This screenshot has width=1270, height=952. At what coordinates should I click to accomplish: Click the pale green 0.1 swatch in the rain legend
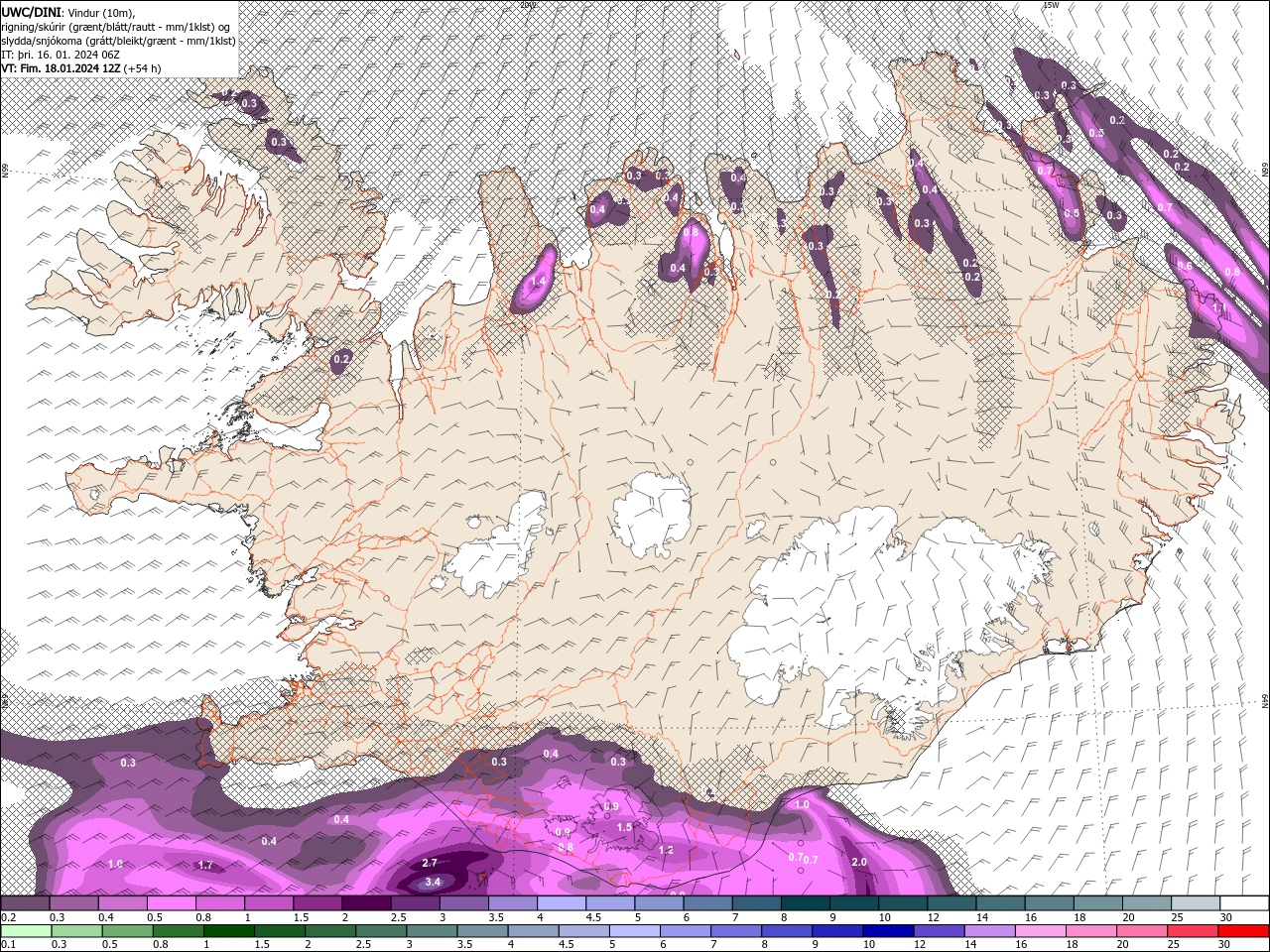26,931
